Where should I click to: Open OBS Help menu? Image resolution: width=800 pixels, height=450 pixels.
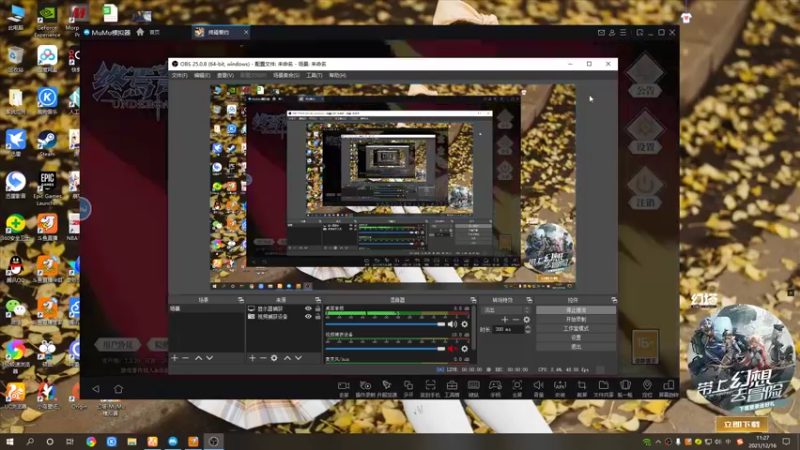pos(337,76)
